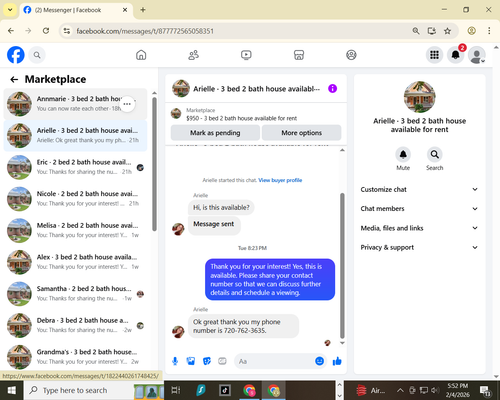Open the Facebook menu grid icon
The image size is (500, 400).
click(434, 55)
